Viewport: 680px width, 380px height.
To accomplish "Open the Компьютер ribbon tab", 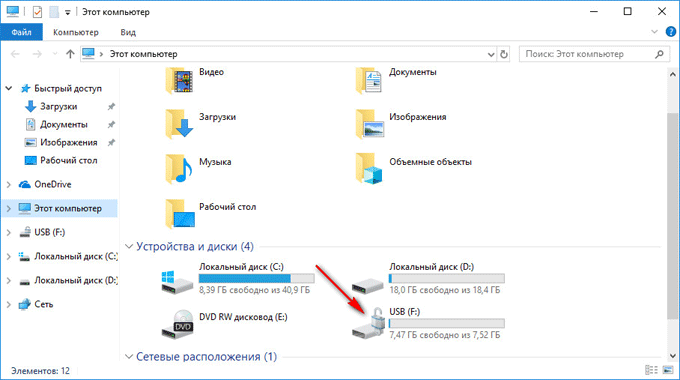I will point(76,32).
